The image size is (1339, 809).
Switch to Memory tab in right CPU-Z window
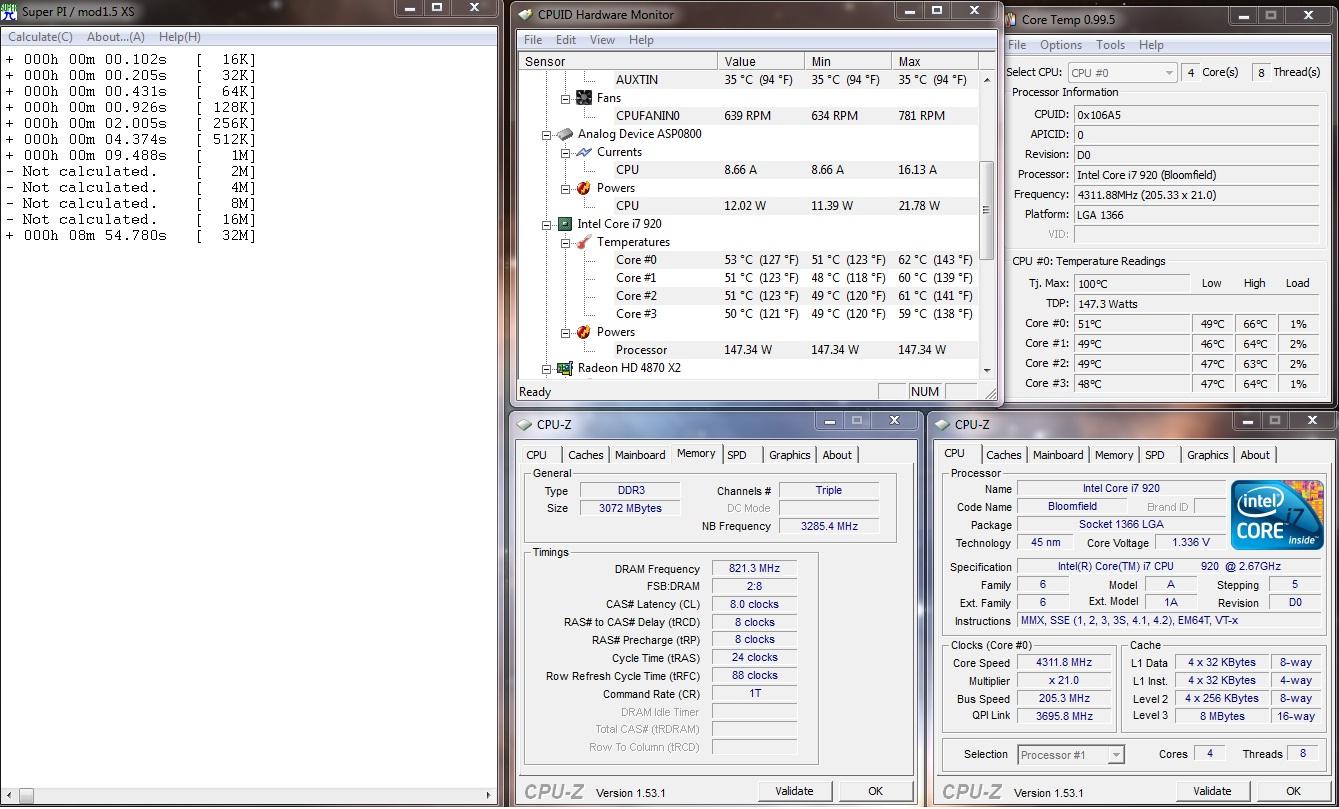click(x=1113, y=455)
